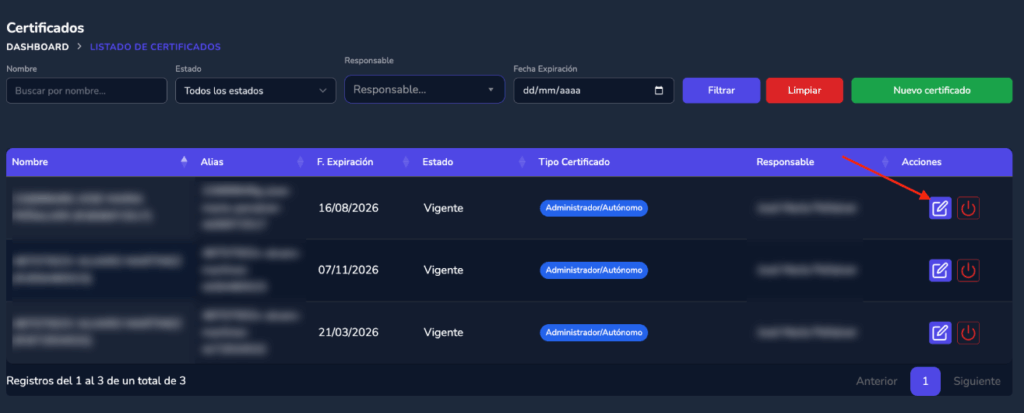Click Administrador/Autónomo badge in first row
The width and height of the screenshot is (1024, 413).
[x=594, y=208]
